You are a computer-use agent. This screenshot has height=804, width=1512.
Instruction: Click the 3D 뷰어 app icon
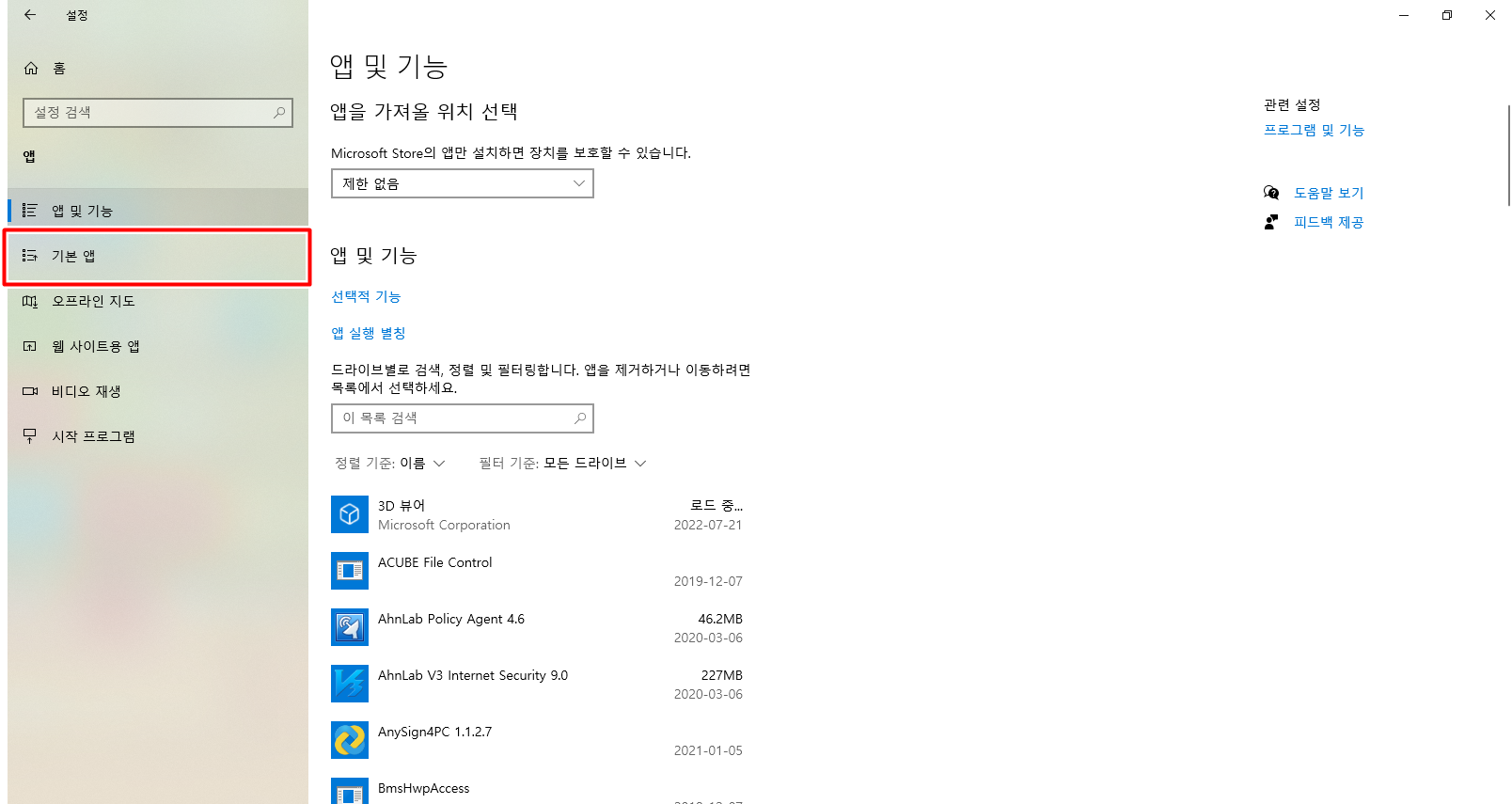pyautogui.click(x=350, y=514)
